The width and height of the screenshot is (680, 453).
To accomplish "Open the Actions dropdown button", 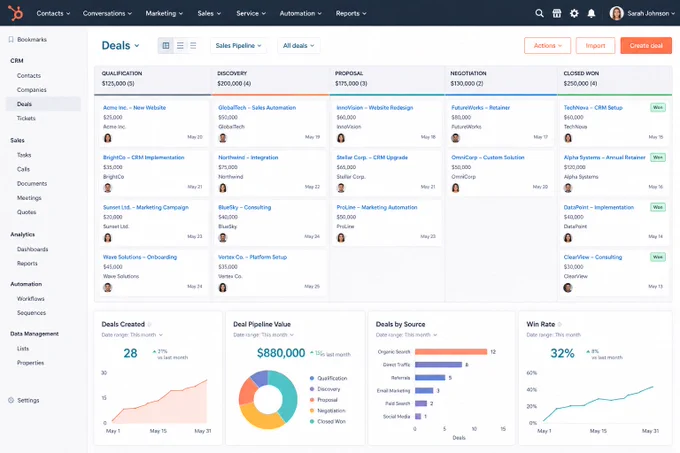I will pyautogui.click(x=547, y=46).
